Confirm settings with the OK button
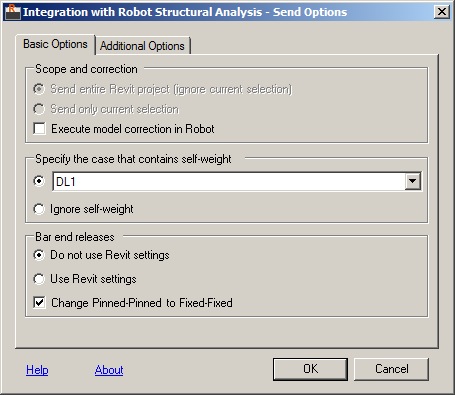 pyautogui.click(x=310, y=369)
